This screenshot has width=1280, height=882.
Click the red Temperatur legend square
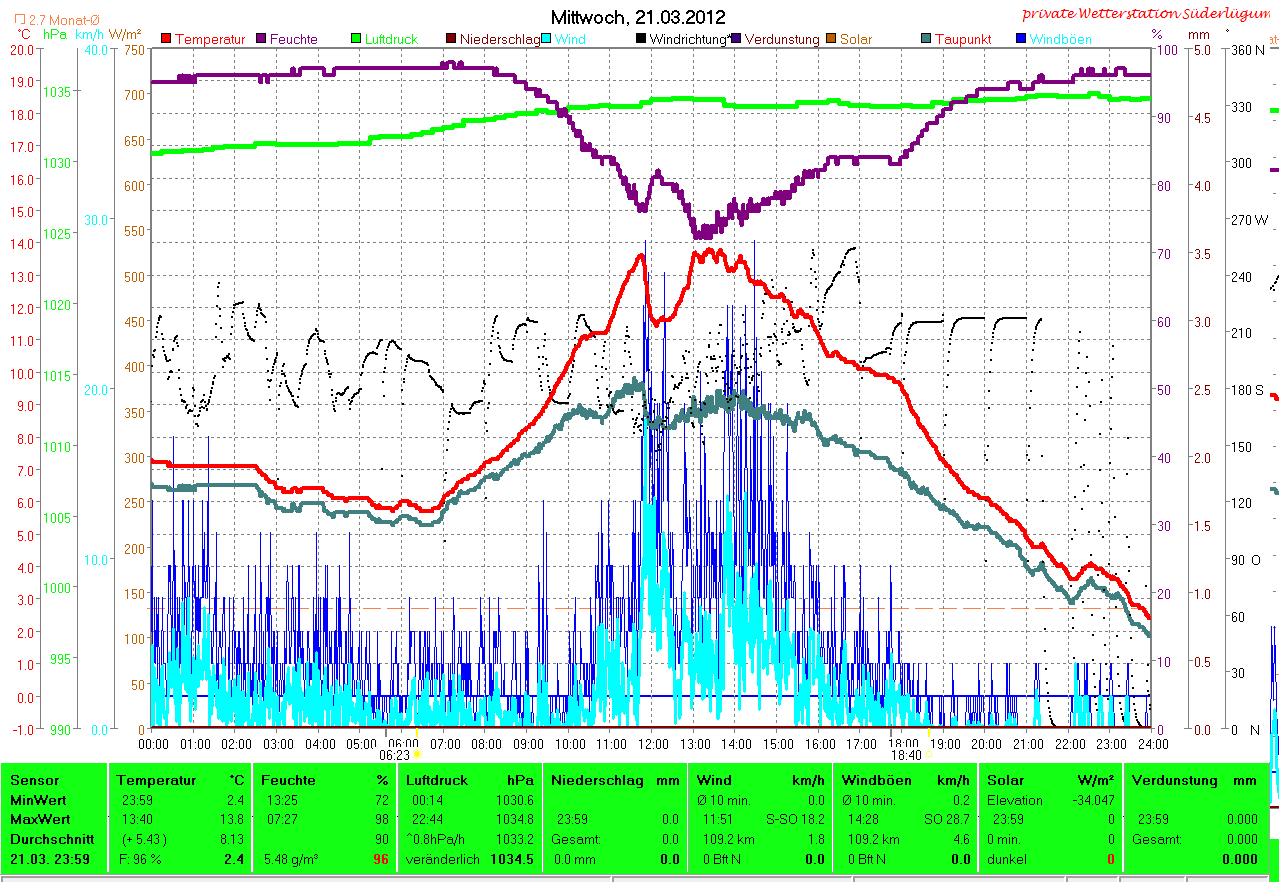[x=166, y=39]
